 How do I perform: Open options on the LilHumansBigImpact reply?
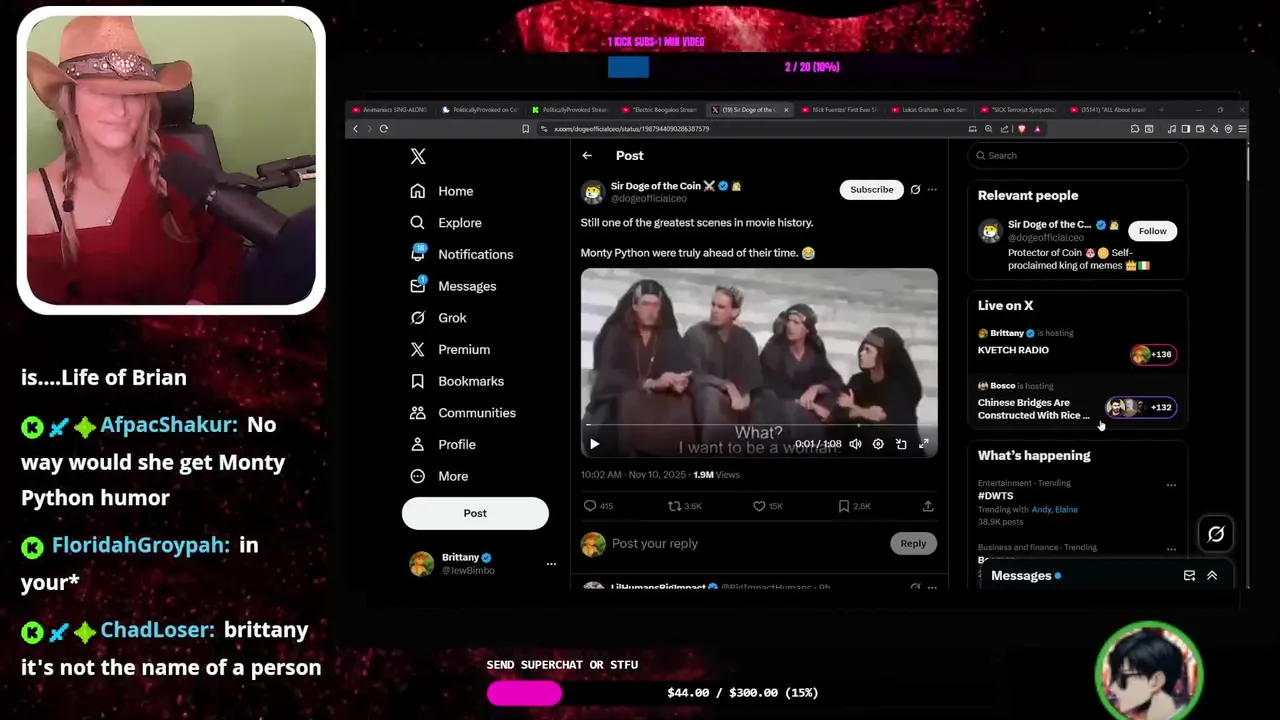coord(932,587)
